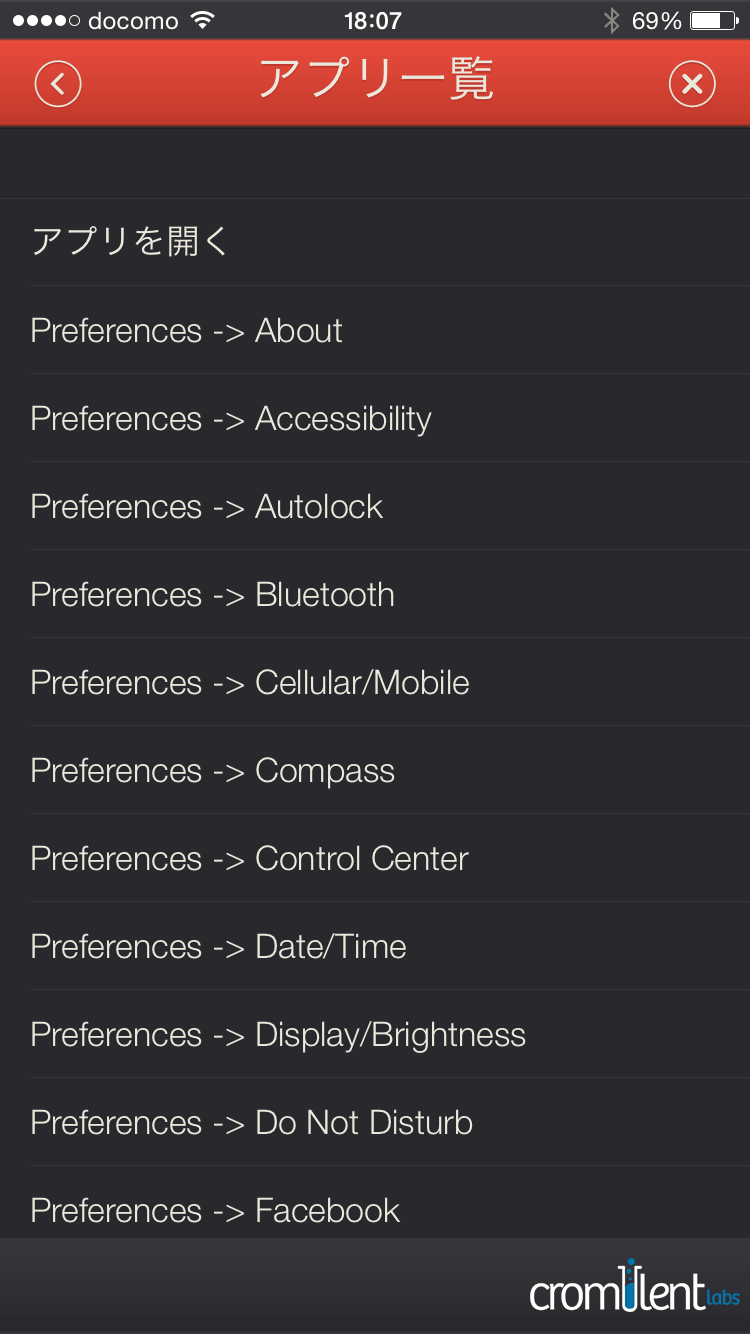The image size is (750, 1334).
Task: Pick Preferences -> Autolock
Action: pyautogui.click(x=207, y=506)
